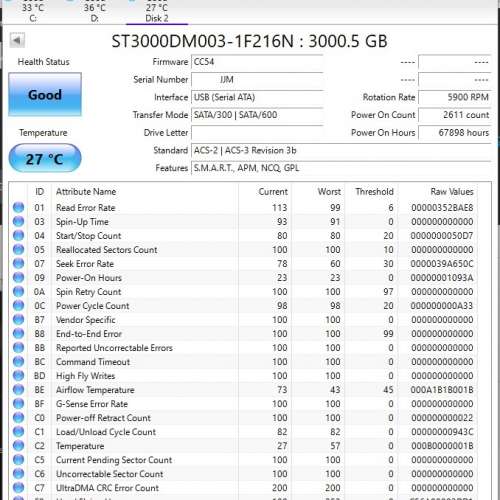Image resolution: width=500 pixels, height=500 pixels.
Task: Click the status icon for Load/Unload Cycle Count
Action: click(19, 431)
